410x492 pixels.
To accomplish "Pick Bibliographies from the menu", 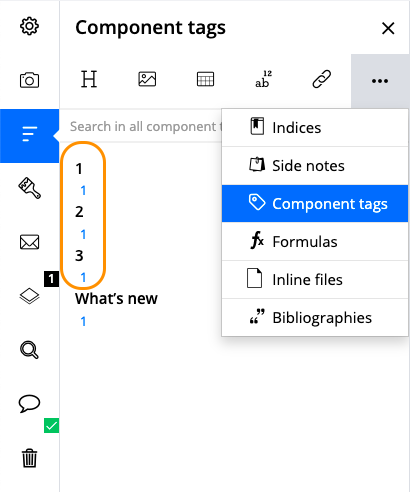I will pyautogui.click(x=315, y=317).
